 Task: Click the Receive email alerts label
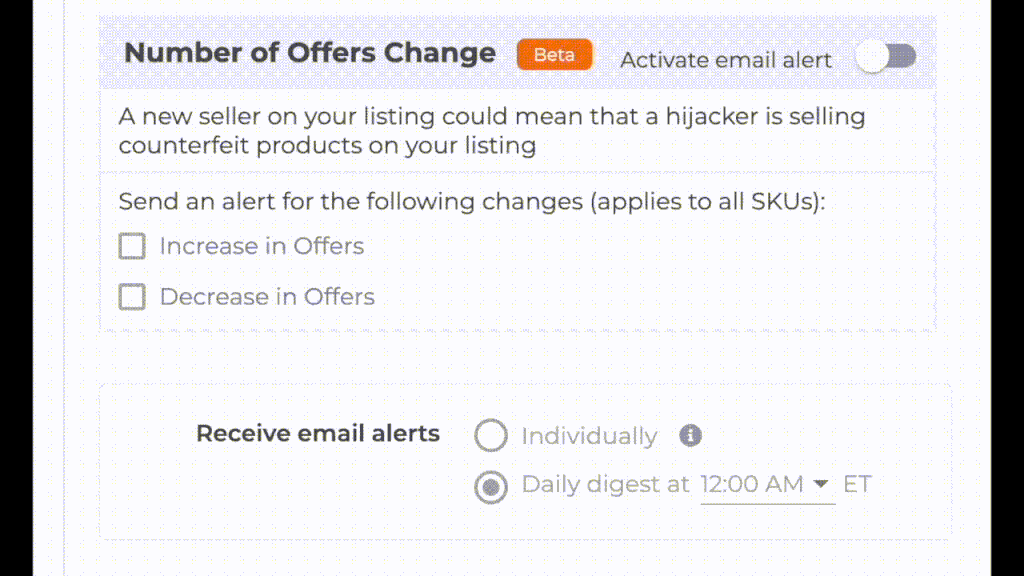coord(318,433)
